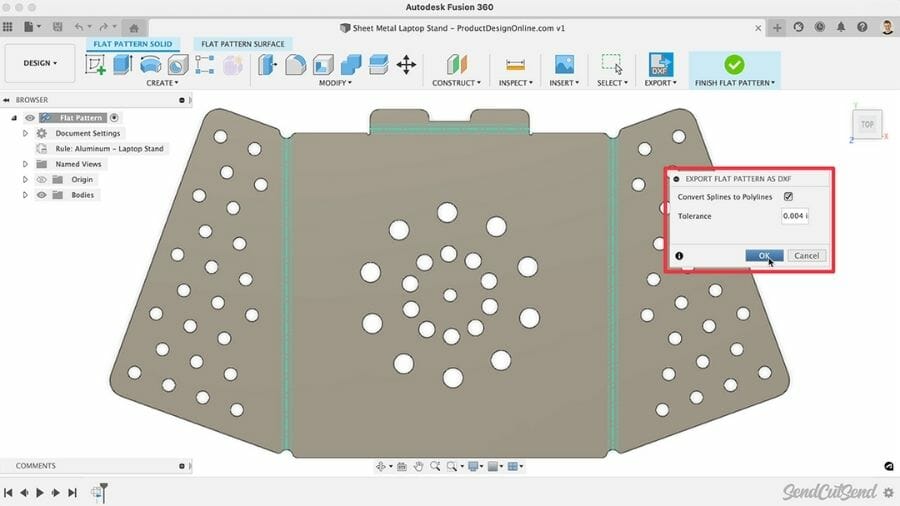
Task: Click the TOP face of ViewCube
Action: (867, 124)
